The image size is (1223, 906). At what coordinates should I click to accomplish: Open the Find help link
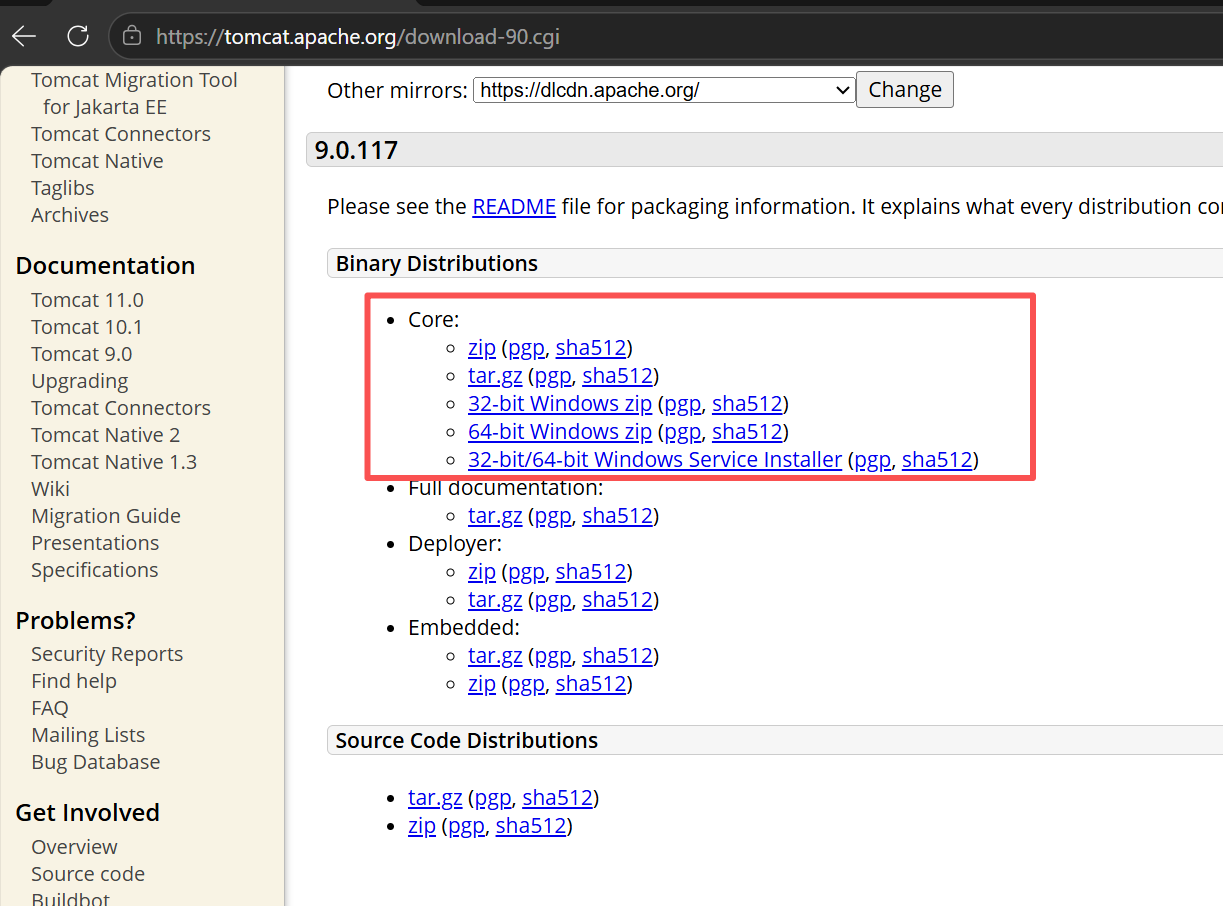pyautogui.click(x=74, y=681)
